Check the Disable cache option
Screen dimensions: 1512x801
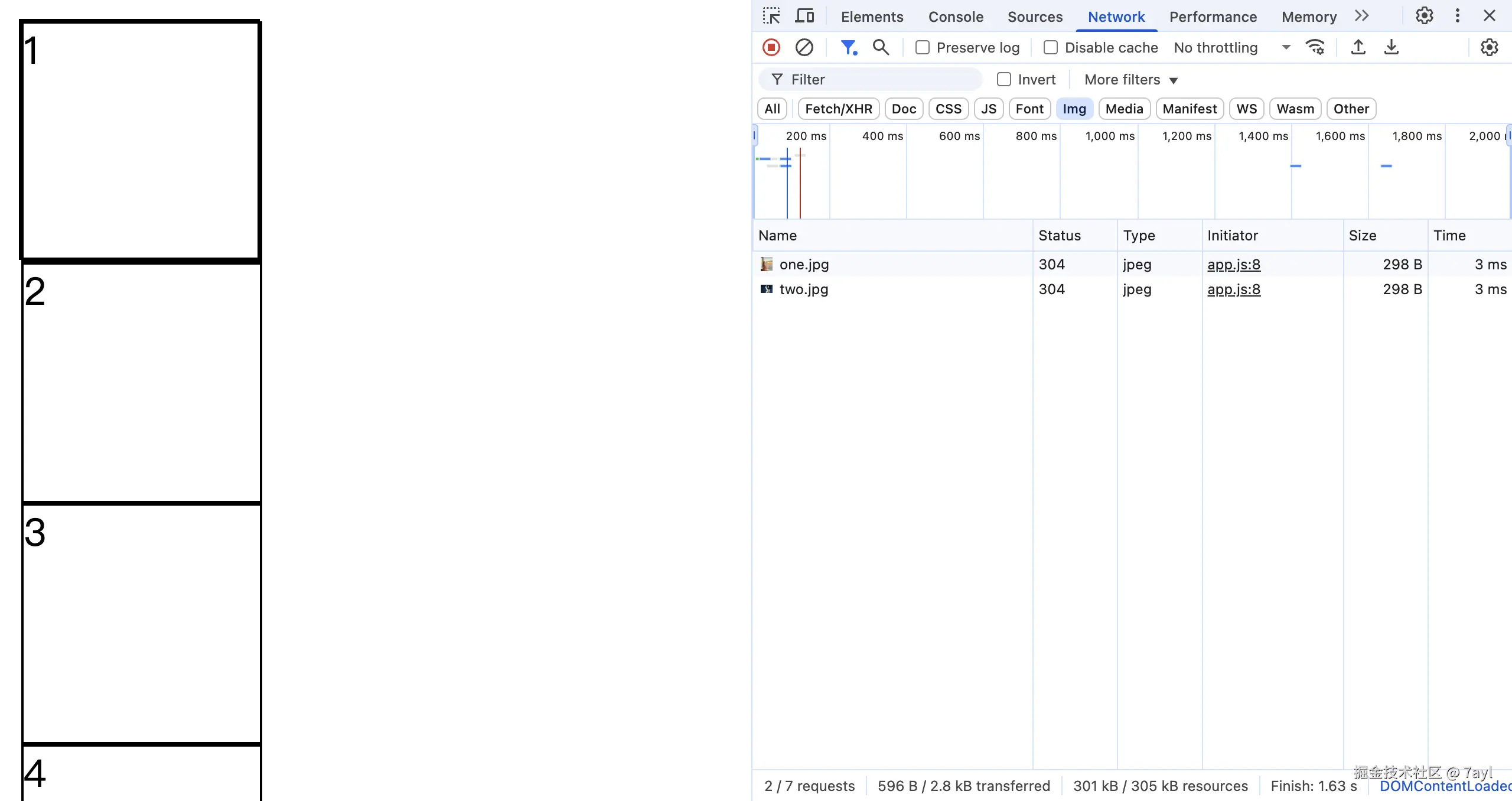tap(1050, 47)
